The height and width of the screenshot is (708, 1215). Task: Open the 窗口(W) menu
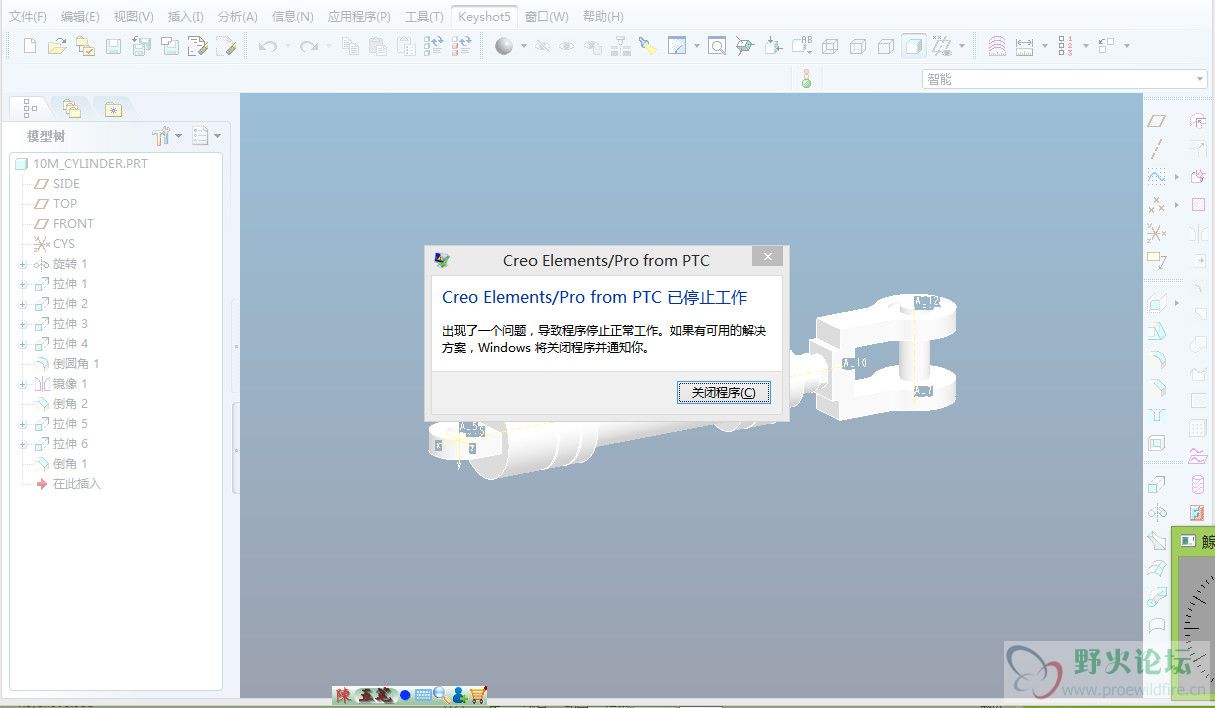point(546,16)
